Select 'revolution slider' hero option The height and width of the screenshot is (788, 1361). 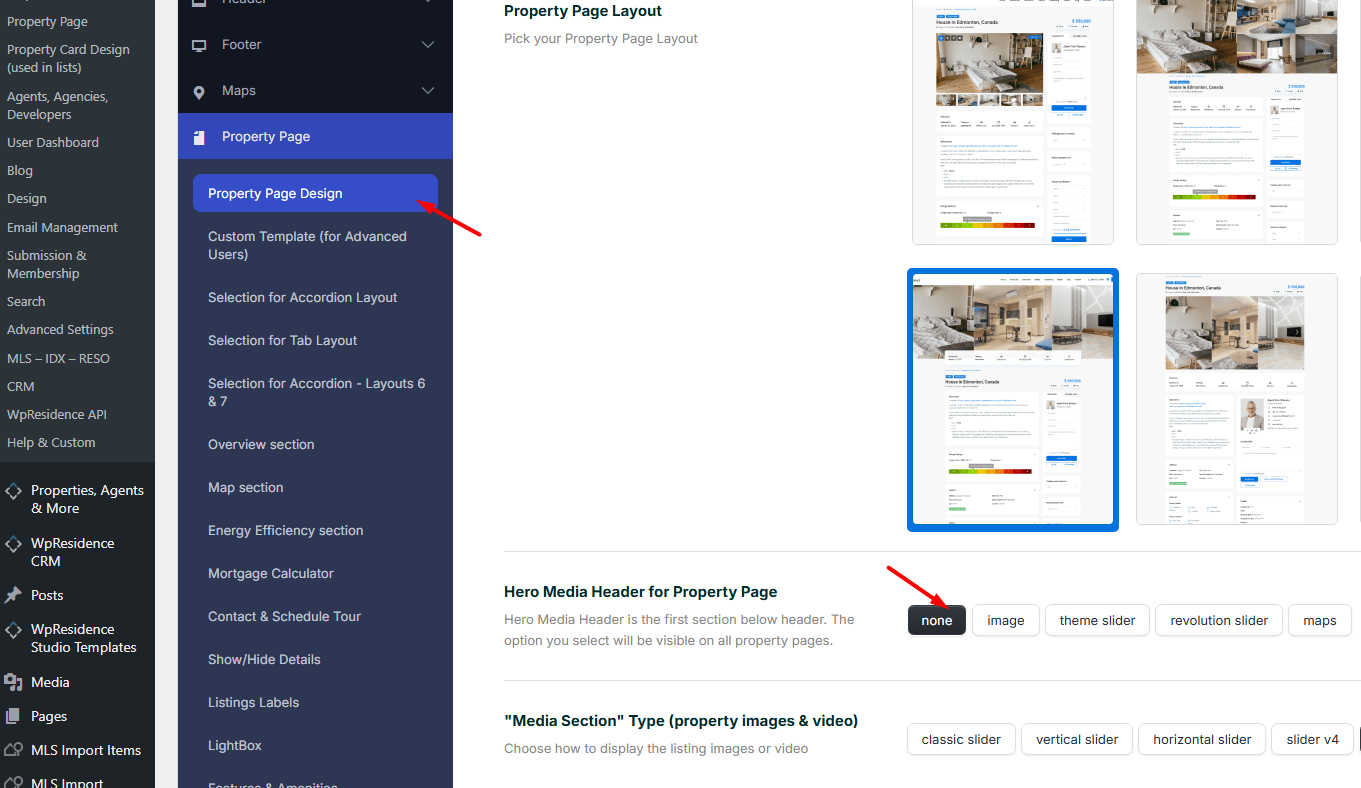(1219, 620)
